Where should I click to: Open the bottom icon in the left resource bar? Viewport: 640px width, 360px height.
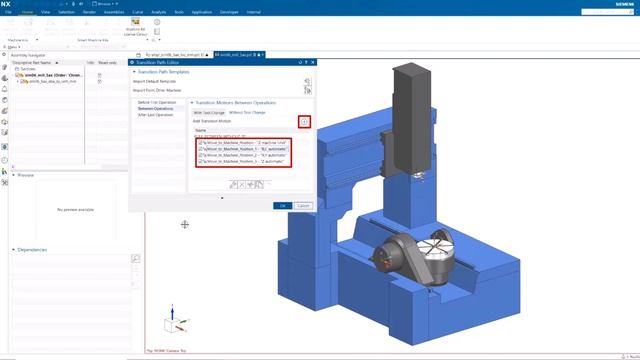(x=4, y=183)
